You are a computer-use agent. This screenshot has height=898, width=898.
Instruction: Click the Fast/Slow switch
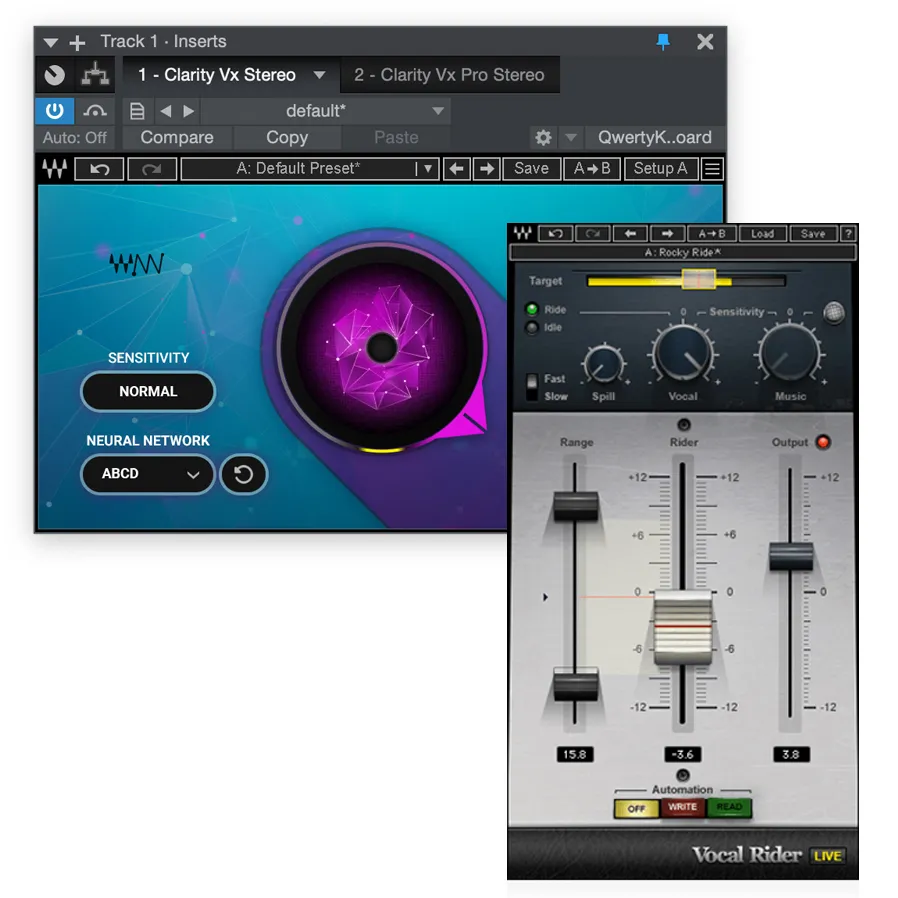532,387
